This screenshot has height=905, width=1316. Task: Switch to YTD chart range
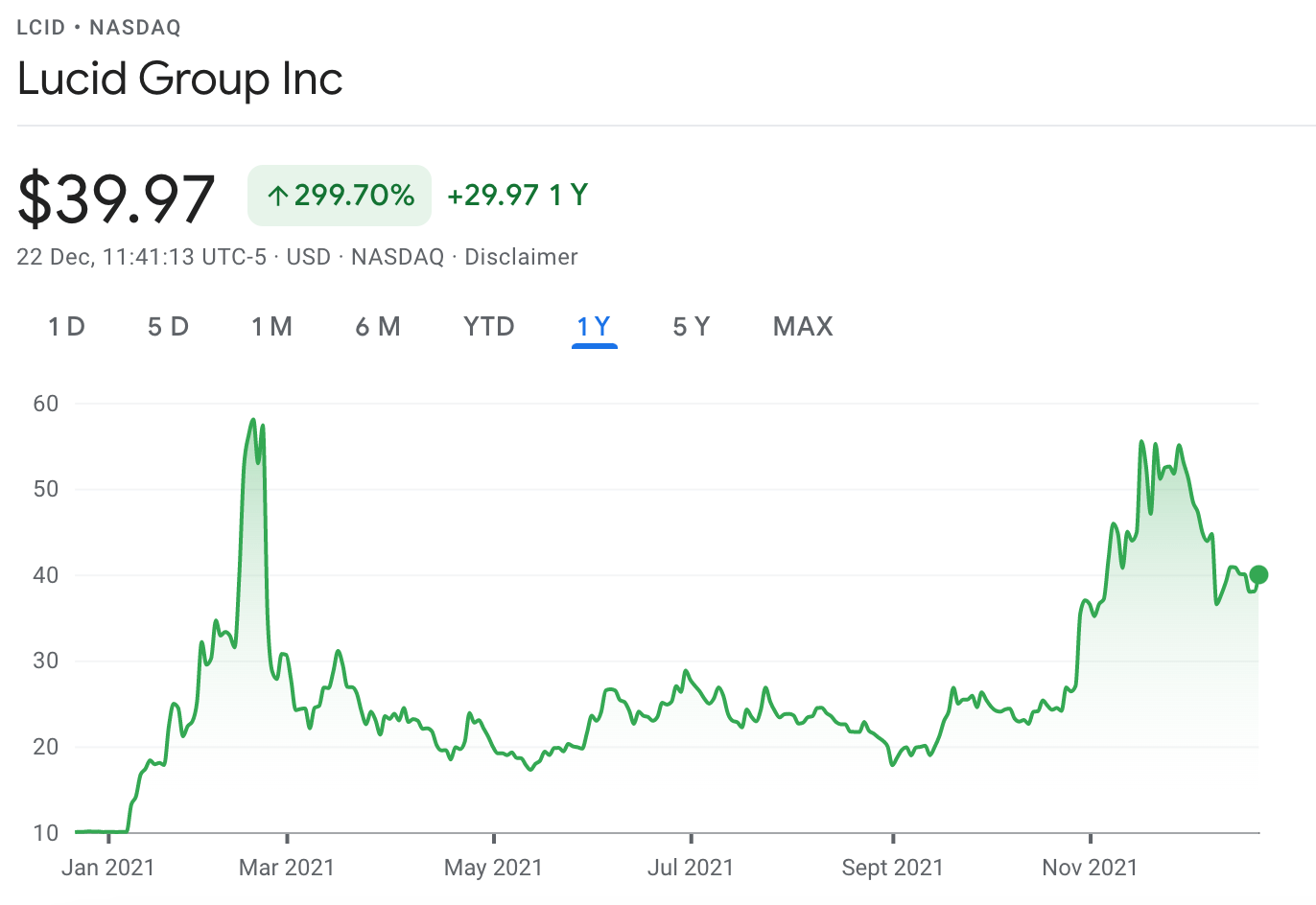[x=489, y=327]
